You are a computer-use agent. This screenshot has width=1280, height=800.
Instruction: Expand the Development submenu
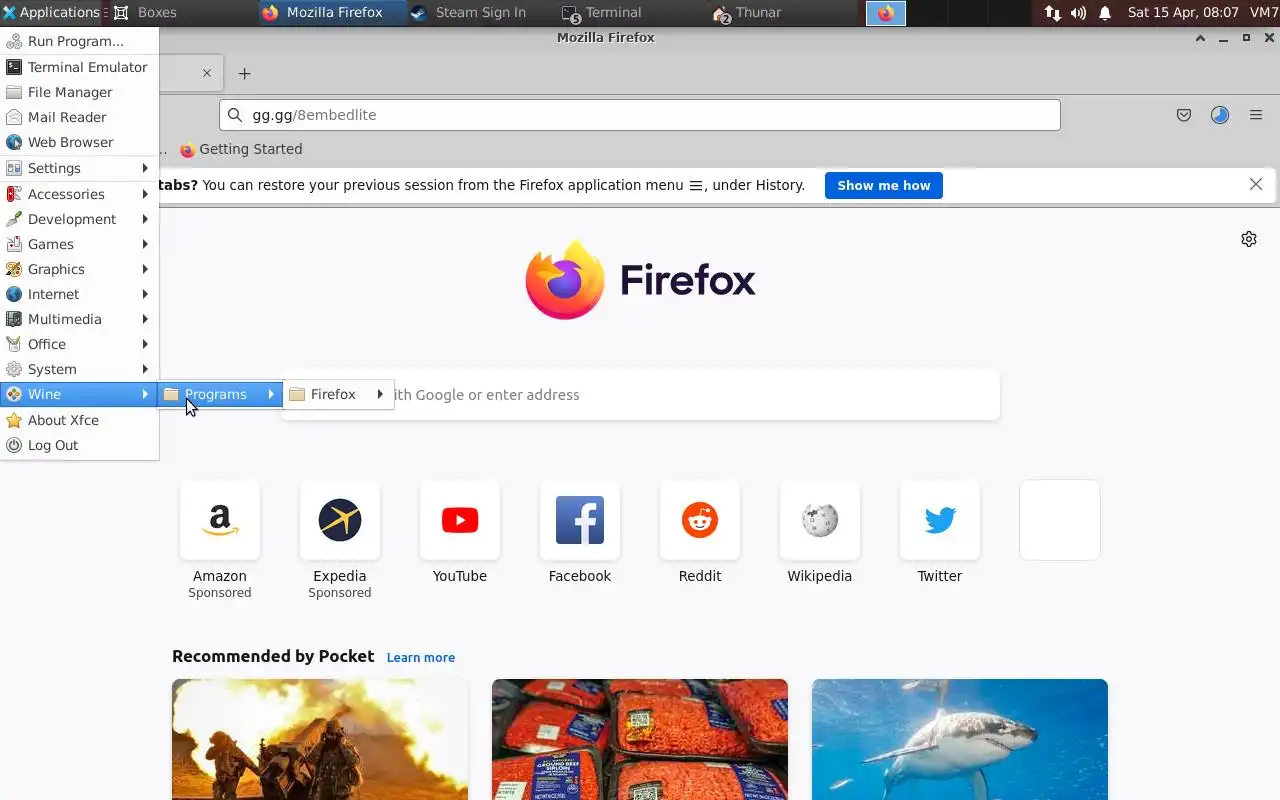[79, 219]
